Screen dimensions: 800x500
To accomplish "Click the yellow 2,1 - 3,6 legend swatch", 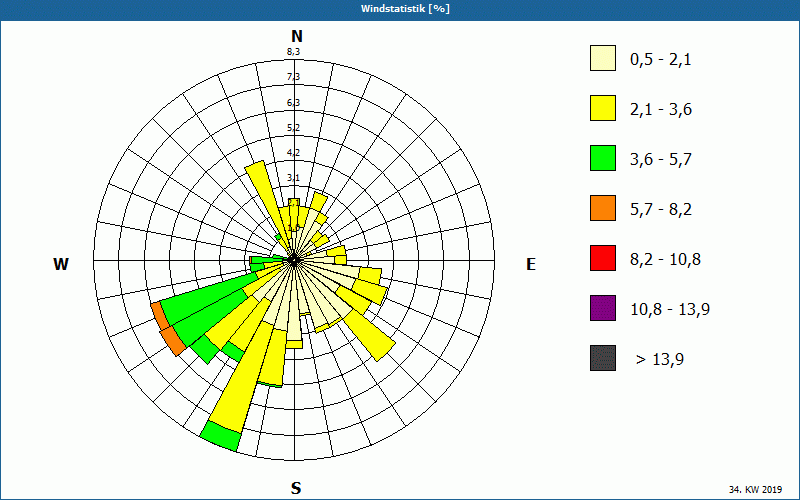I will 603,108.
